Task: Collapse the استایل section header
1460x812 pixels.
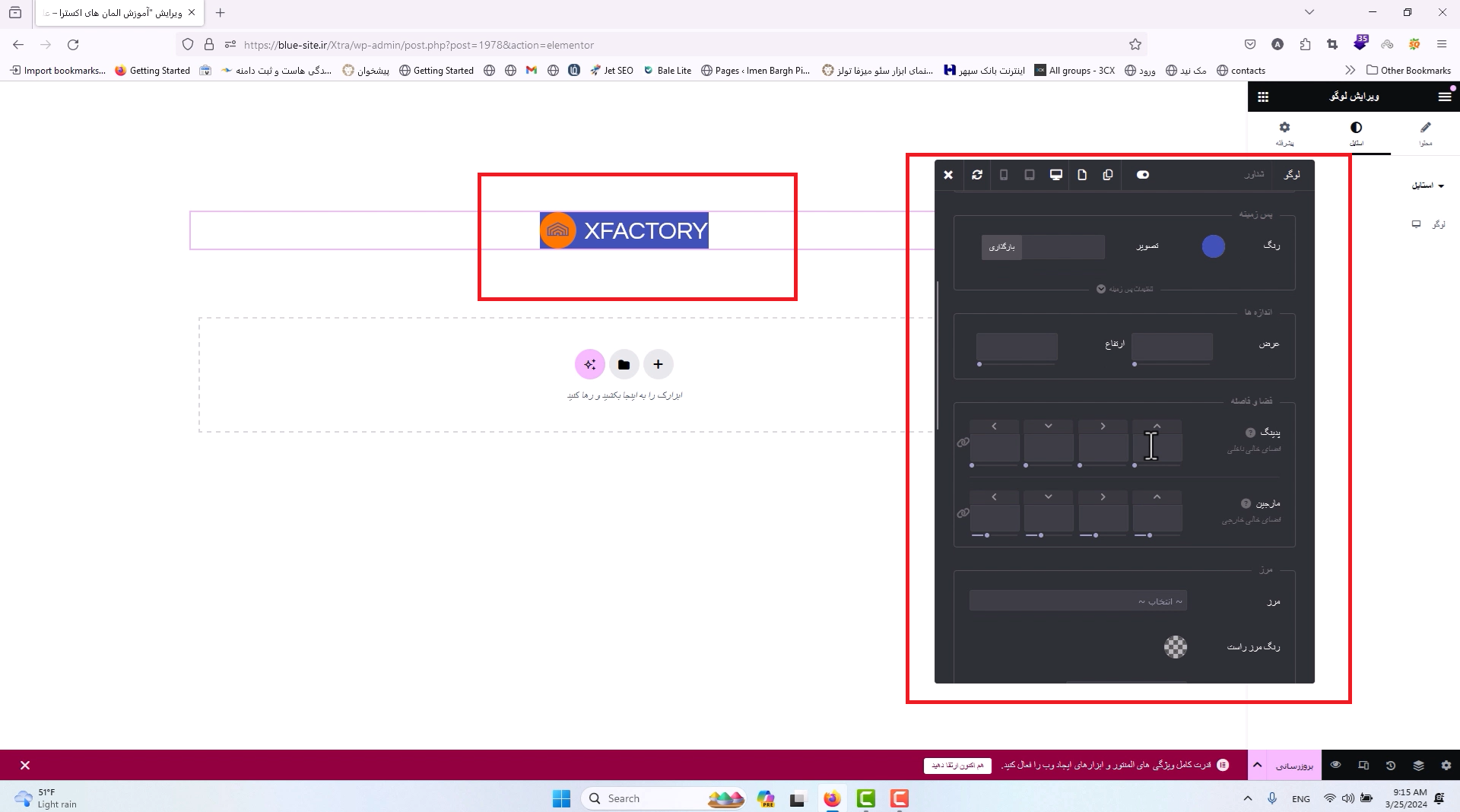Action: click(1428, 186)
